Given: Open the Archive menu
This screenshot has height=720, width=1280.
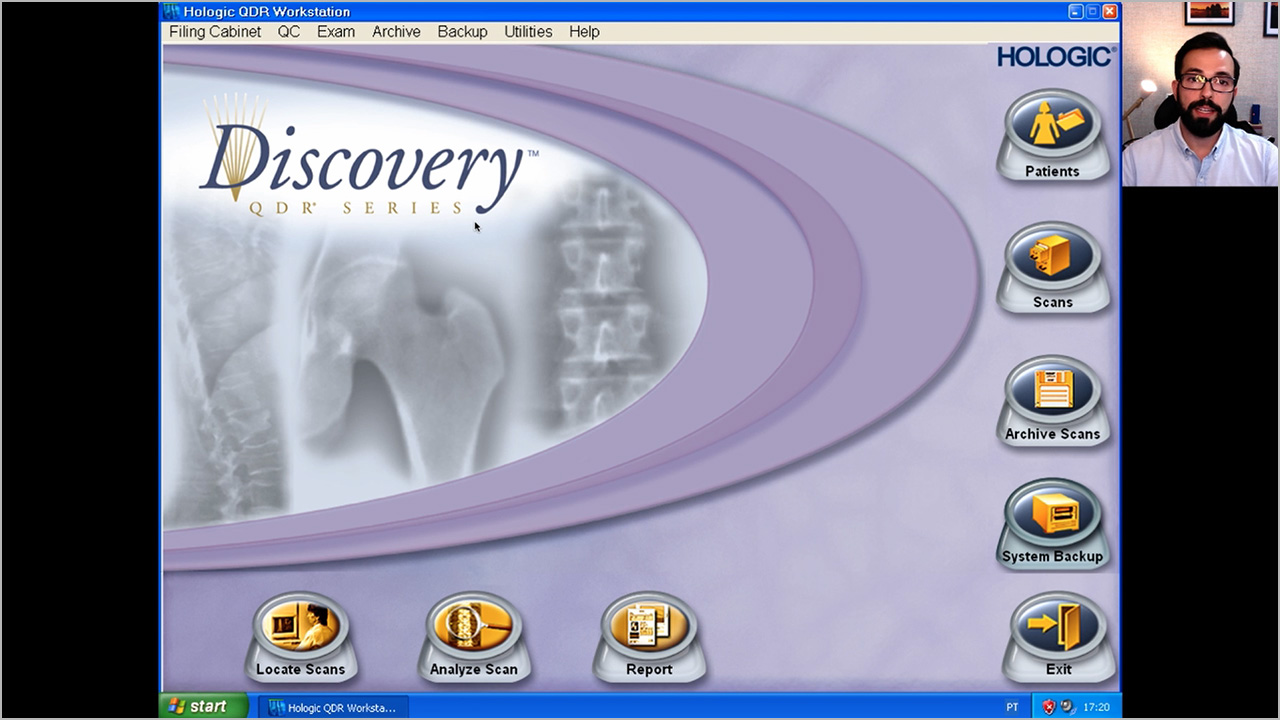Looking at the screenshot, I should [396, 31].
